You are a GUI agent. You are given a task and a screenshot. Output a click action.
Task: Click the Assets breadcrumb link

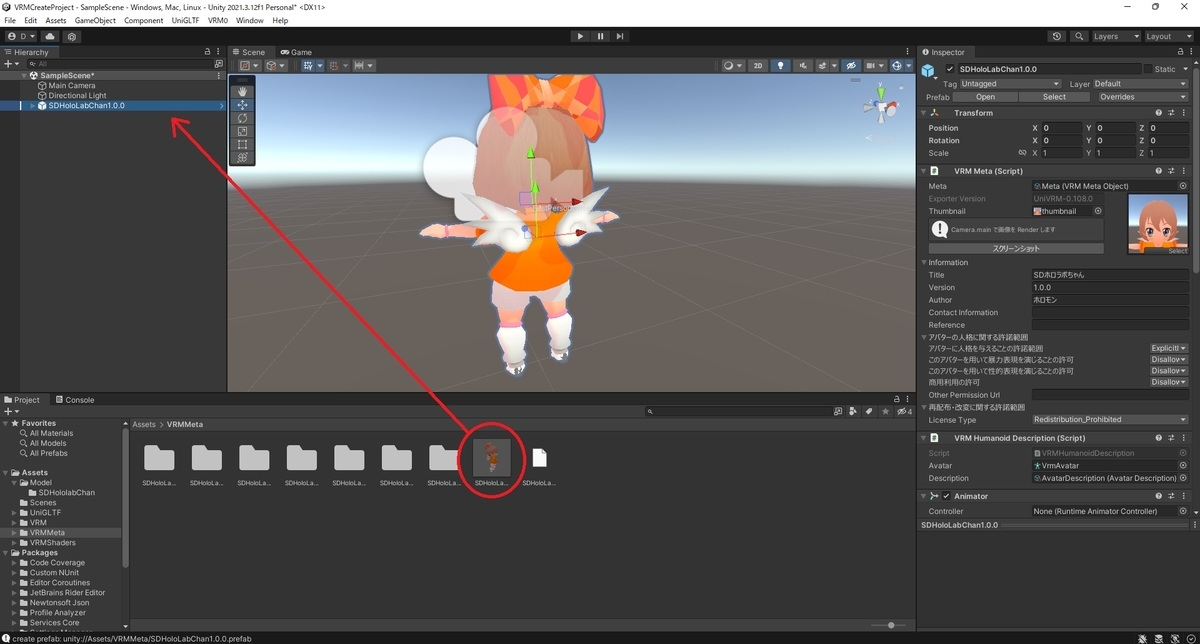[x=144, y=424]
